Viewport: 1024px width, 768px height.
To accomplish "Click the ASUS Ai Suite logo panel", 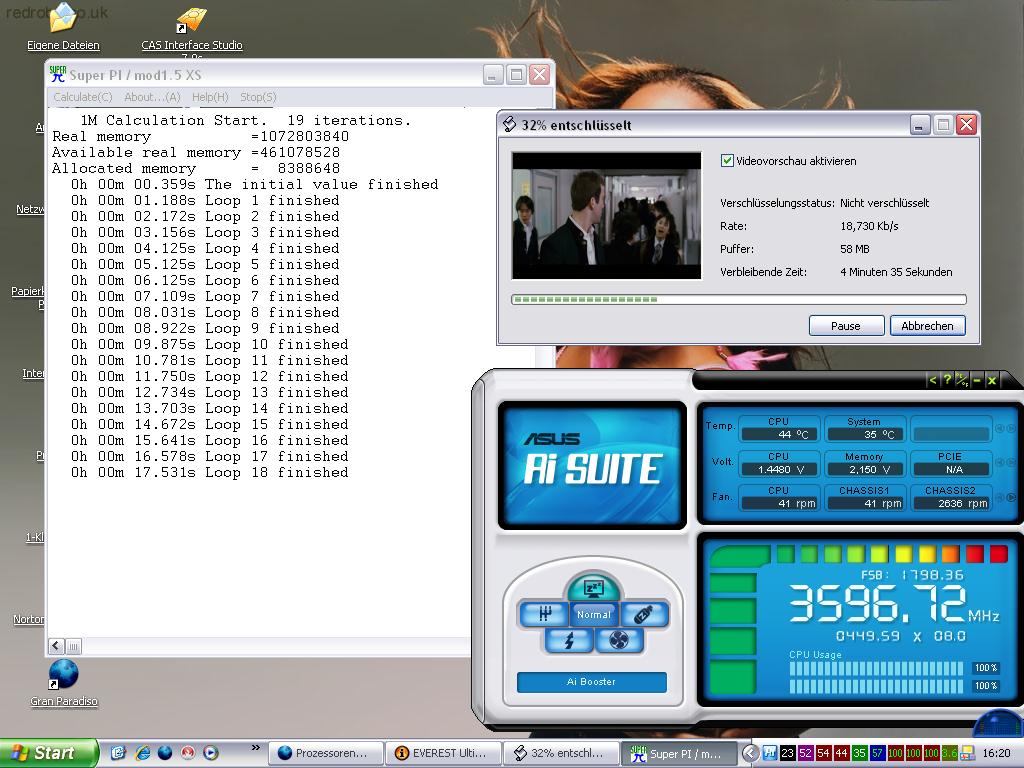I will pos(592,465).
